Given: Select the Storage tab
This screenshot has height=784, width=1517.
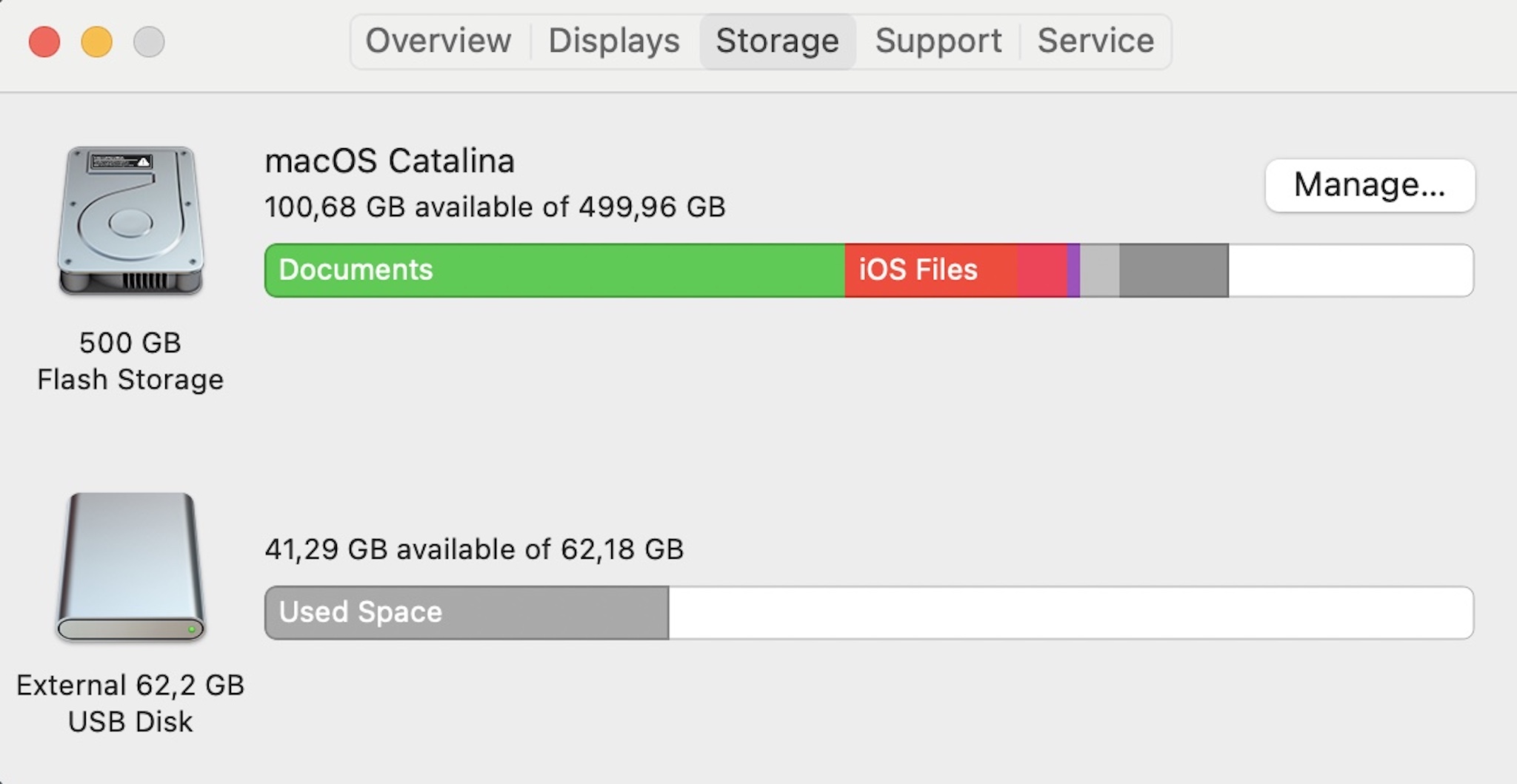Looking at the screenshot, I should point(777,41).
